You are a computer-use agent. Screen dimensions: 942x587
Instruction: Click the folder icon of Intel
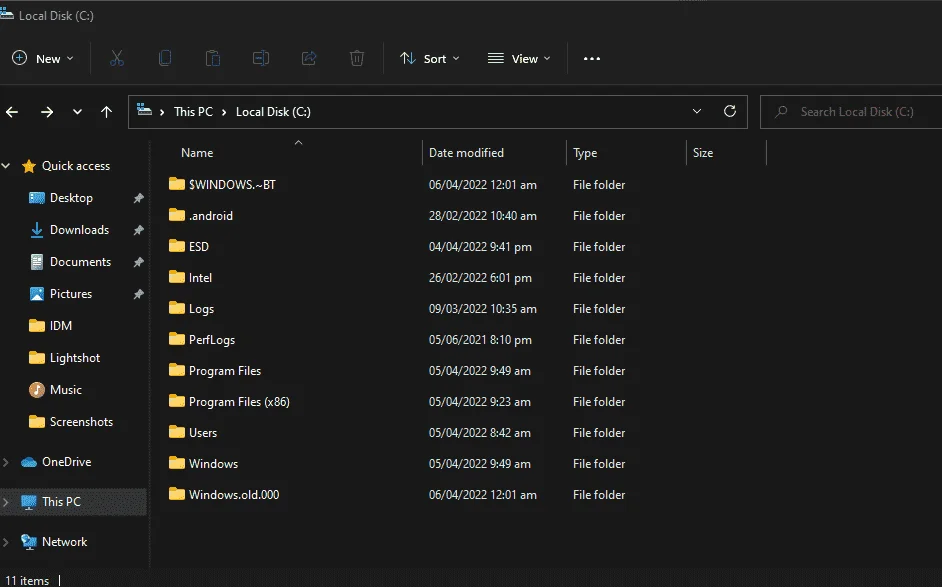pyautogui.click(x=177, y=277)
